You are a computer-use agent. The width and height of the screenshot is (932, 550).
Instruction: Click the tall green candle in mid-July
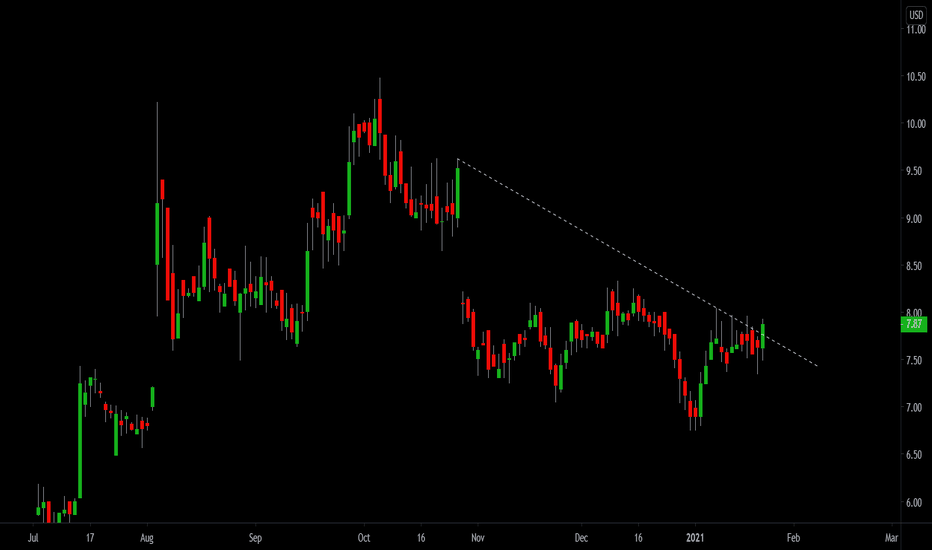[x=80, y=441]
